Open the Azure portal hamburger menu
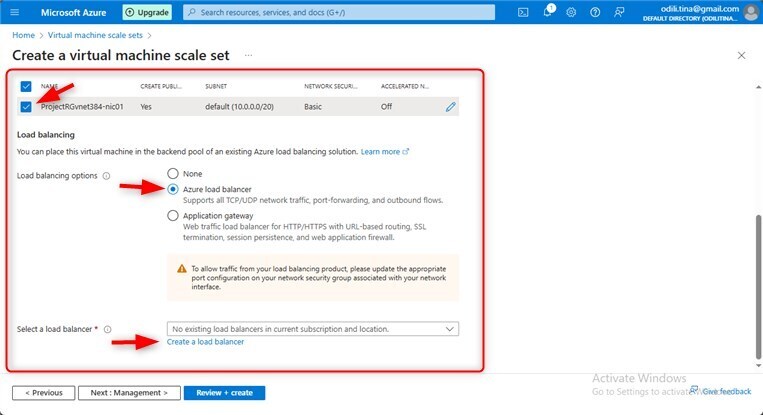Screen dimensions: 763x415 pyautogui.click(x=14, y=12)
